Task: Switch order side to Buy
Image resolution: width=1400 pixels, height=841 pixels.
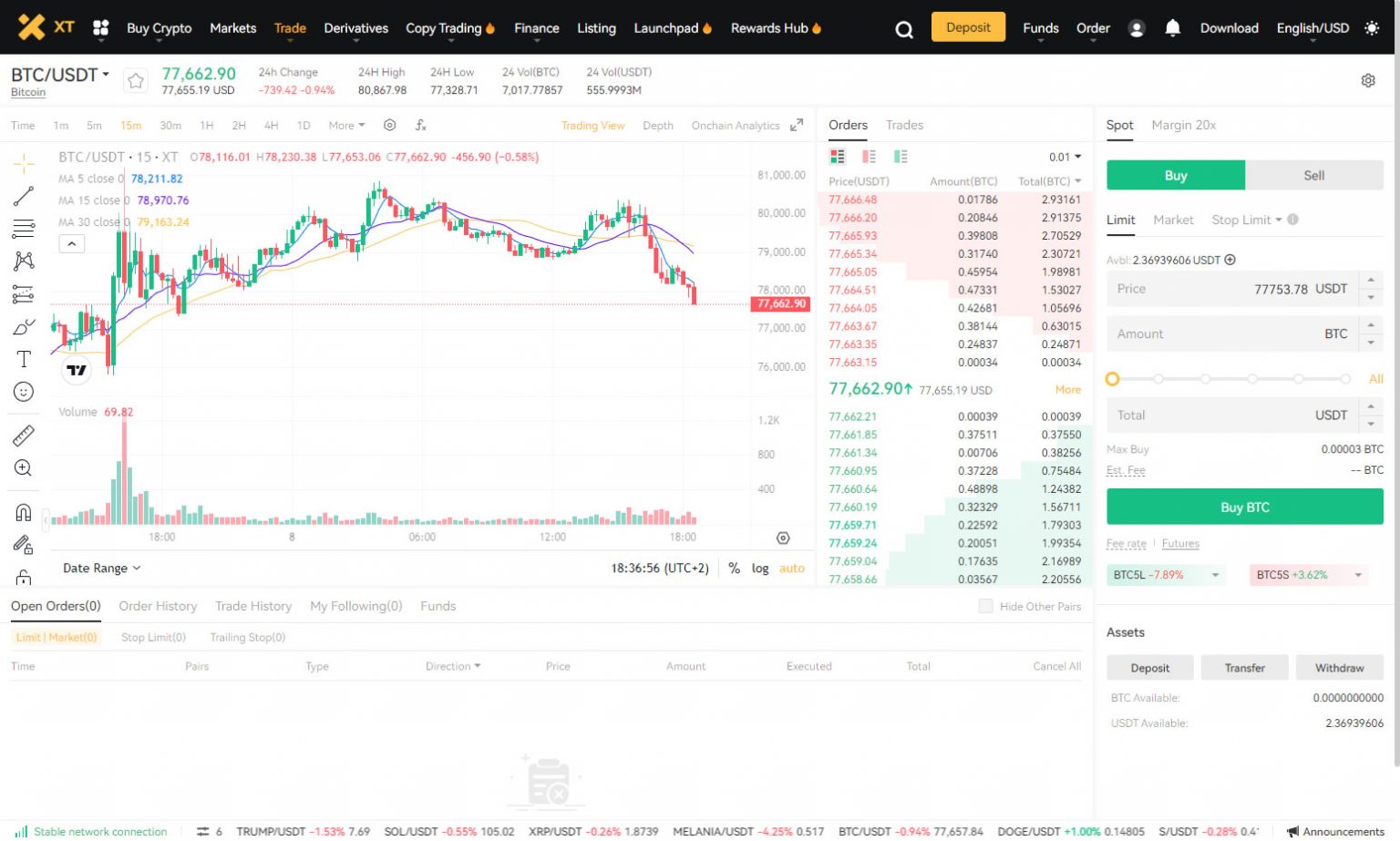Action: 1176,175
